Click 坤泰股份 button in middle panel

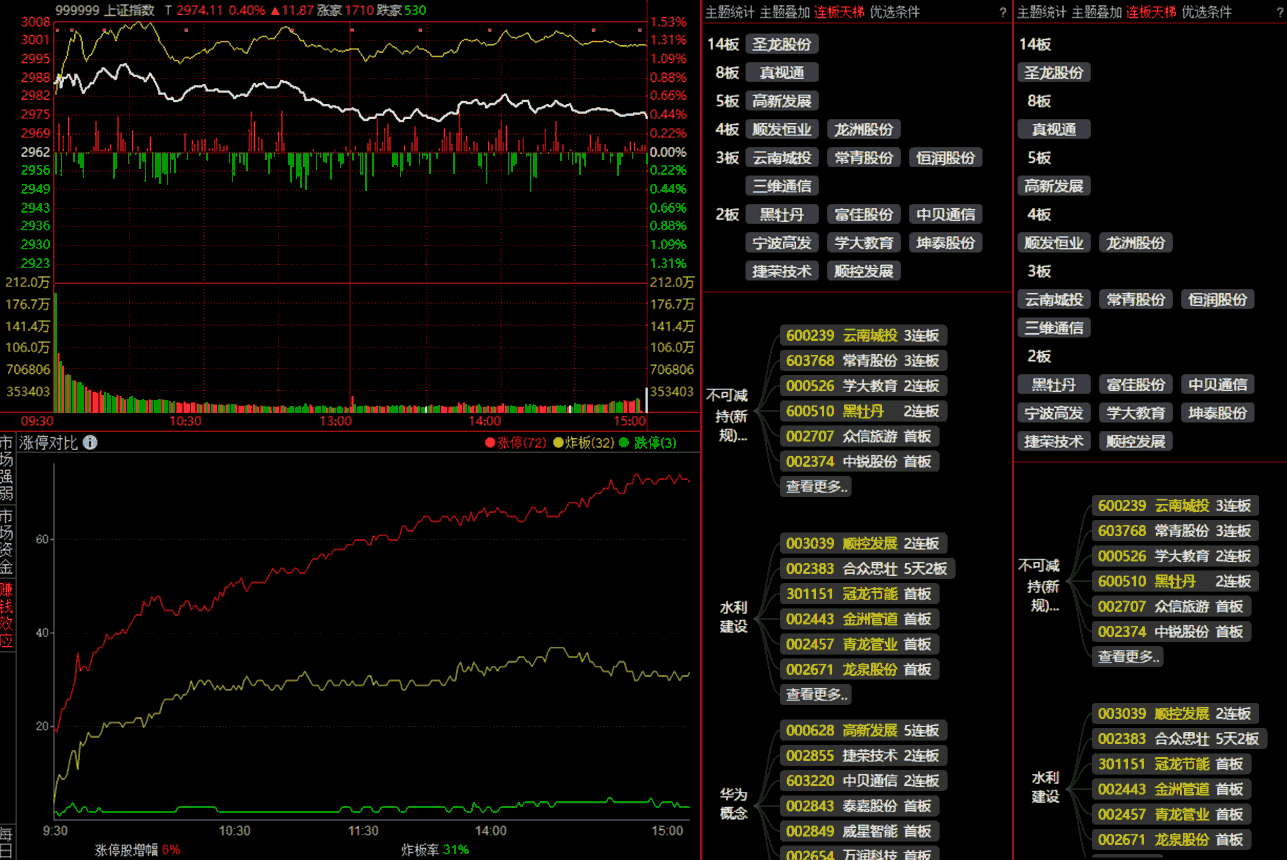click(x=946, y=242)
